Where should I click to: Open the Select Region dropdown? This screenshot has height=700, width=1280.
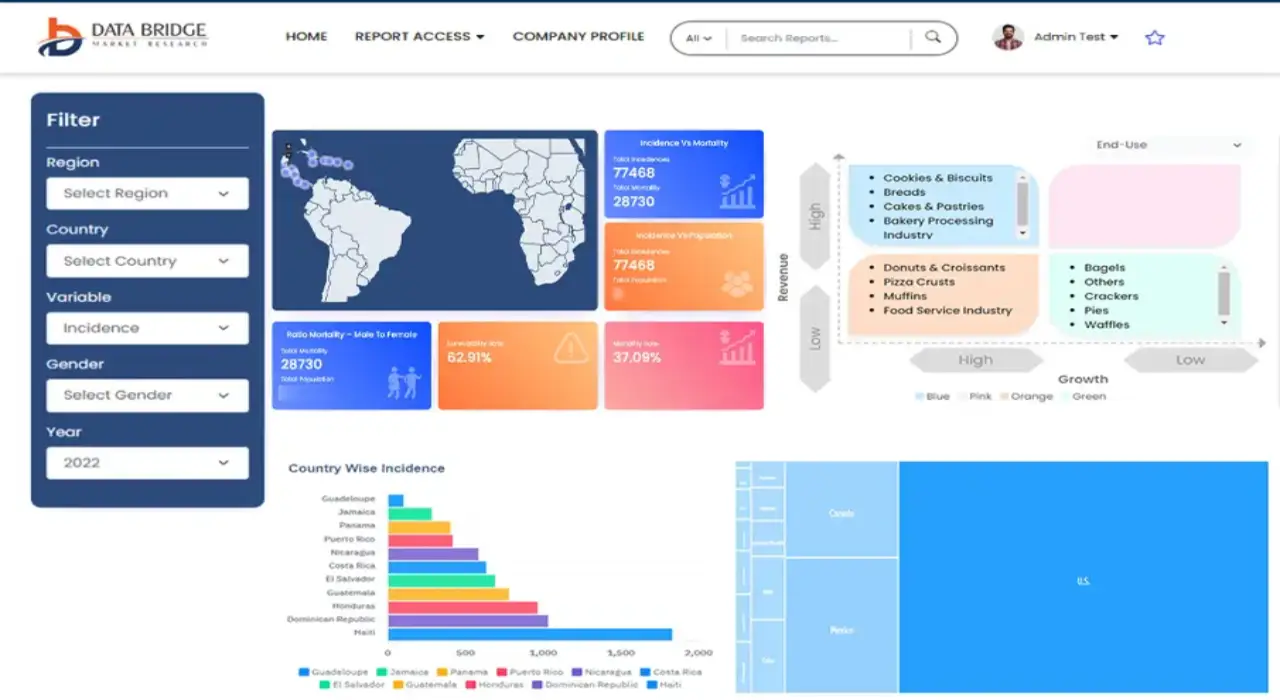(x=147, y=194)
